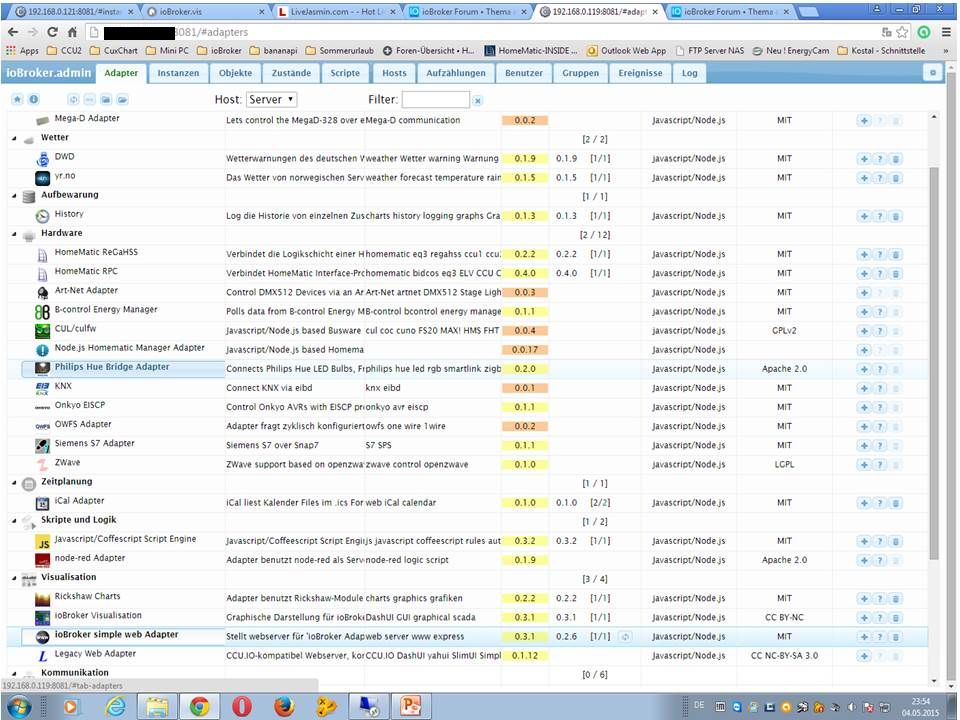Image resolution: width=960 pixels, height=720 pixels.
Task: Open the Windows Start button
Action: point(20,706)
